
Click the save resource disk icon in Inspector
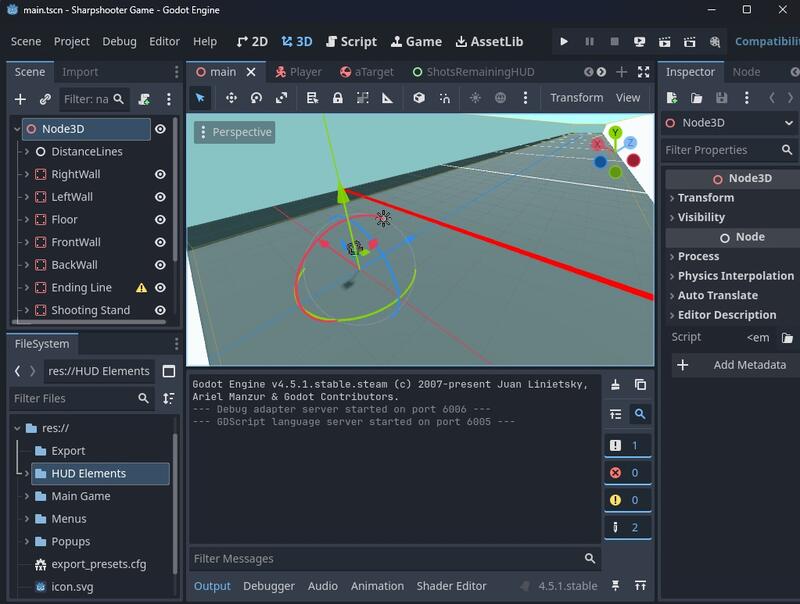[721, 97]
